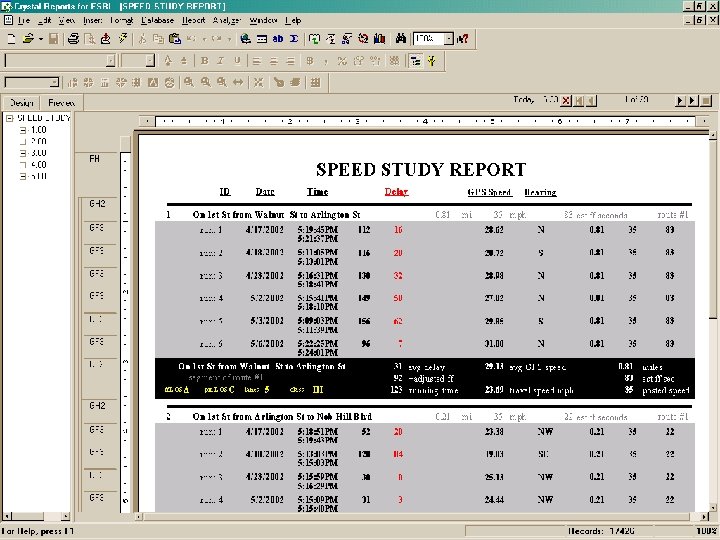720x540 pixels.
Task: Click the Insert Summary sigma icon
Action: tap(293, 39)
